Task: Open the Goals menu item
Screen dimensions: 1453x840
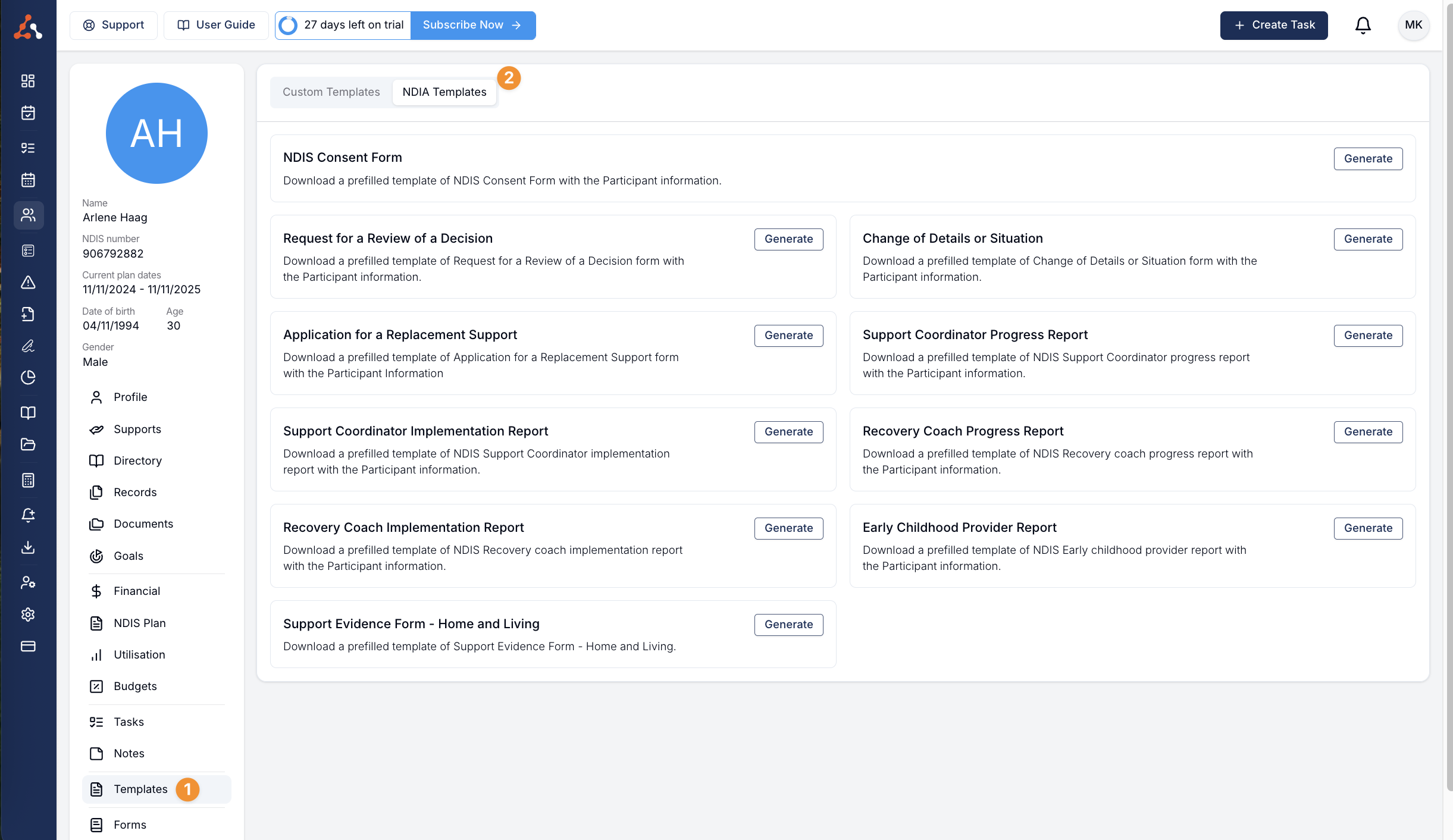Action: click(128, 556)
